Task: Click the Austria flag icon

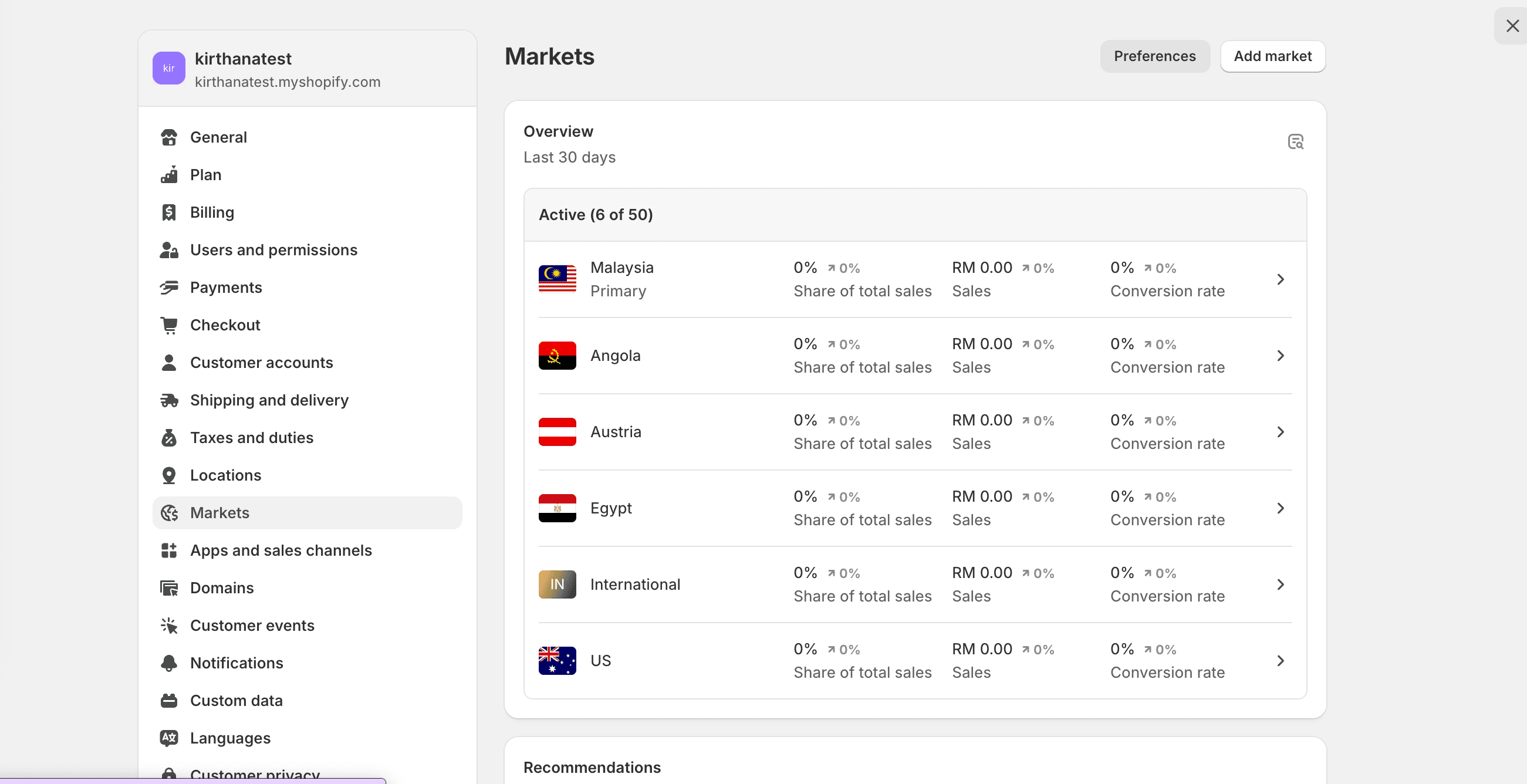Action: (557, 432)
